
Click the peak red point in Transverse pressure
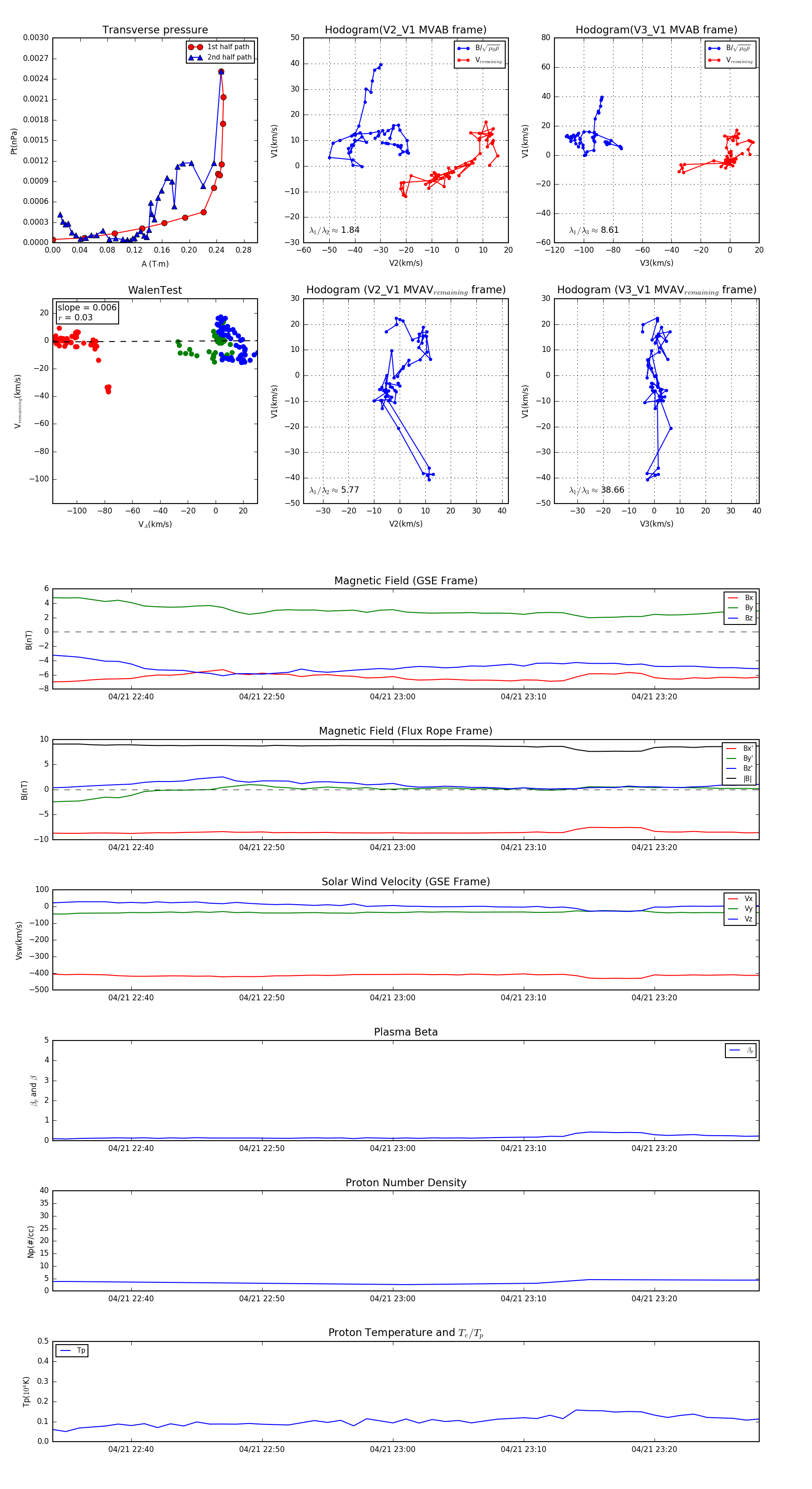point(221,72)
